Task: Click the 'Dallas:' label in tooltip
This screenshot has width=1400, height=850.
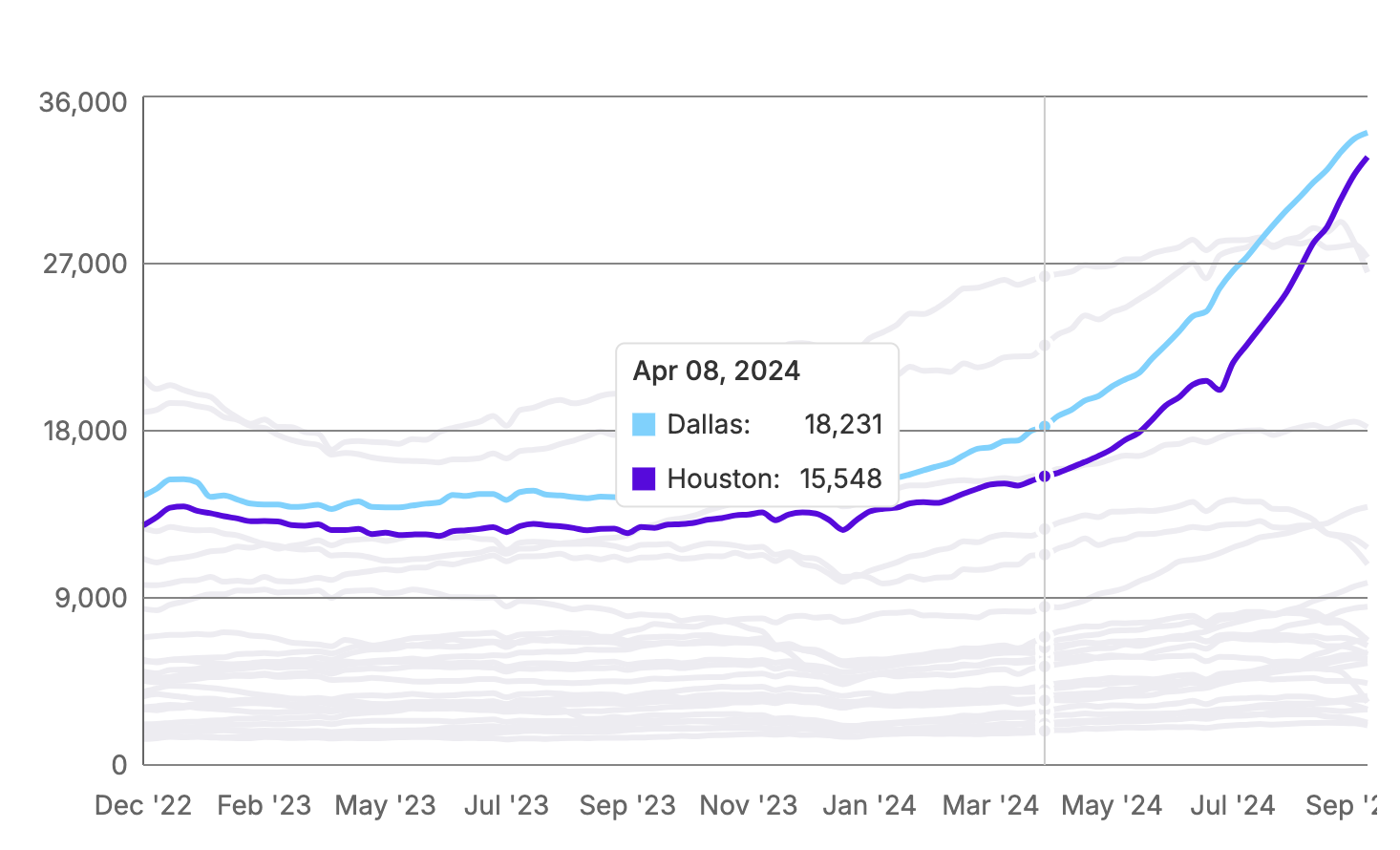Action: point(709,424)
